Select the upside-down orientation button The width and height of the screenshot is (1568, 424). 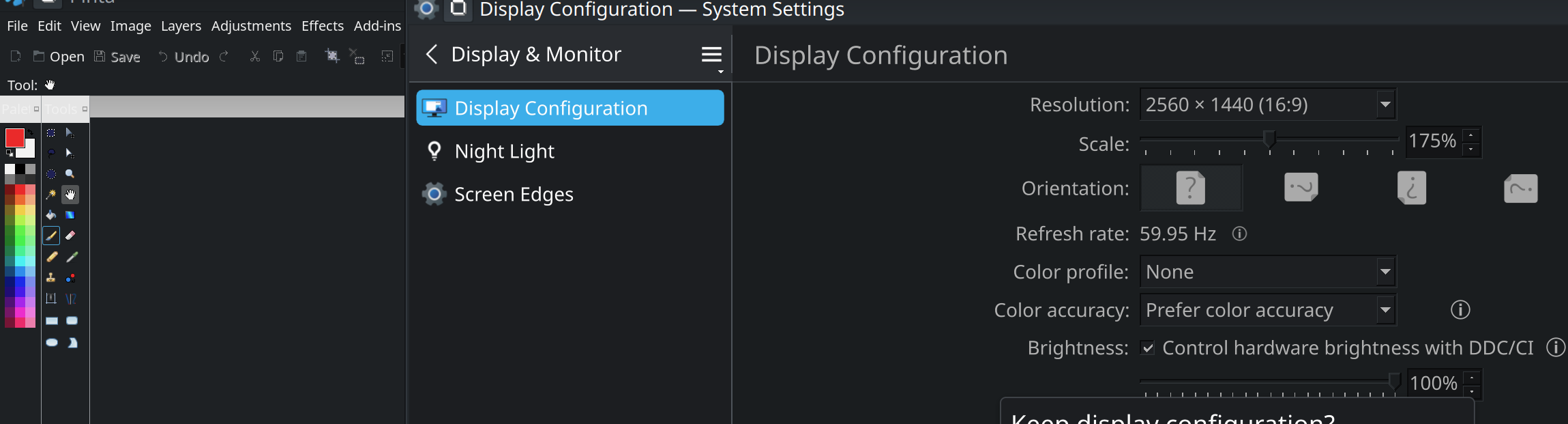[x=1412, y=188]
